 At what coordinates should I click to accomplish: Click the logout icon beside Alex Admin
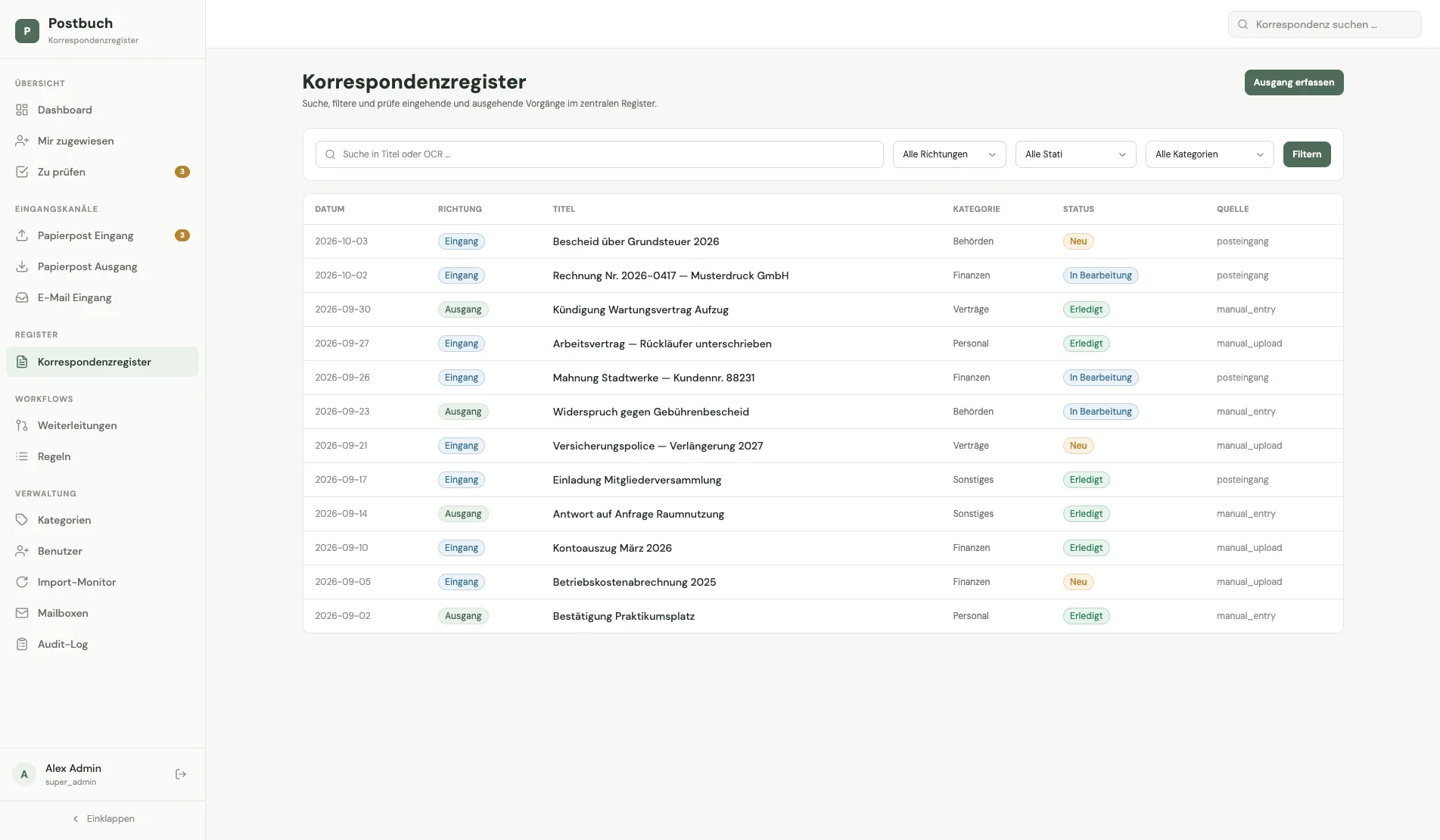tap(181, 774)
